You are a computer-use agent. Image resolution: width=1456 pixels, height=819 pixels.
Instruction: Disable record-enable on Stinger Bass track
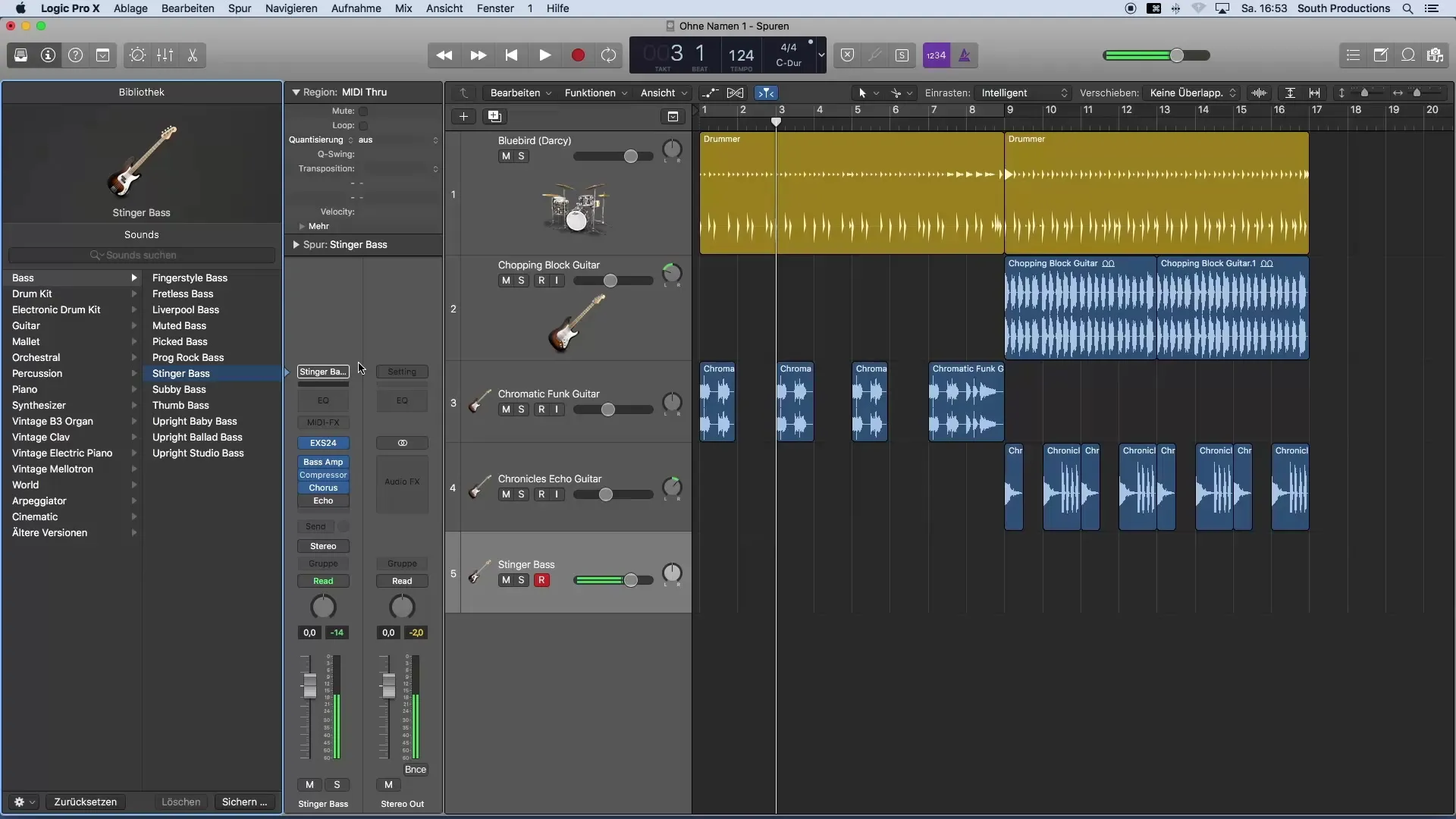coord(541,580)
